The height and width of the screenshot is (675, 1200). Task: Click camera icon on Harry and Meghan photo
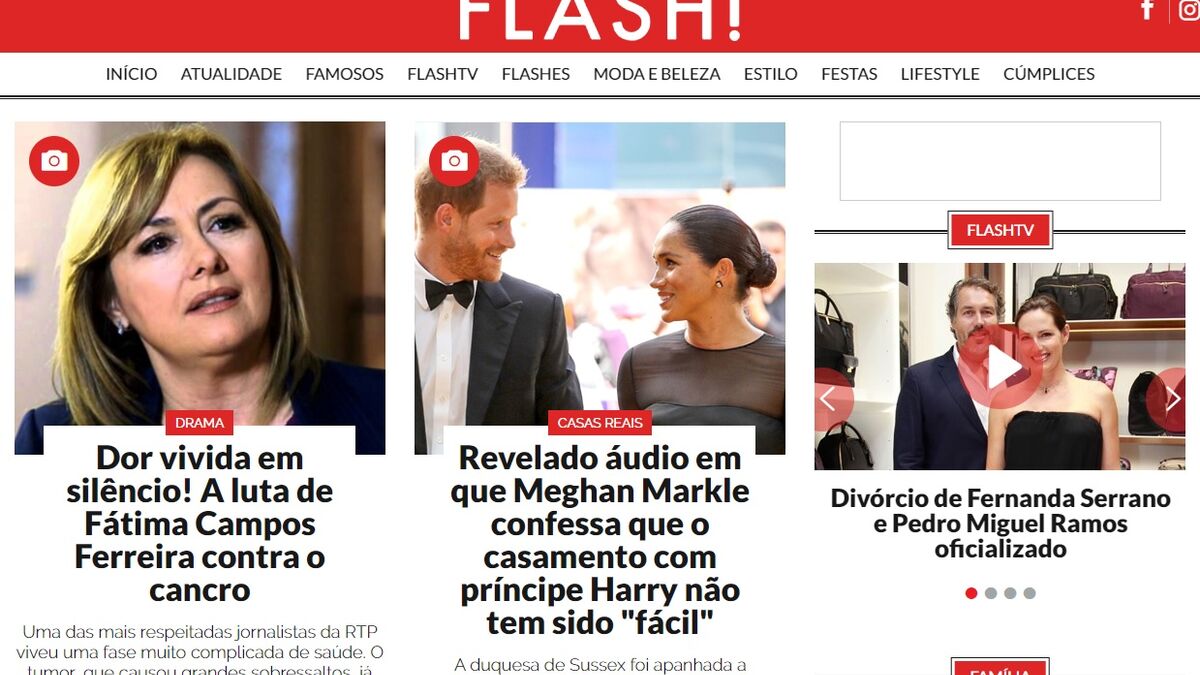[x=454, y=161]
